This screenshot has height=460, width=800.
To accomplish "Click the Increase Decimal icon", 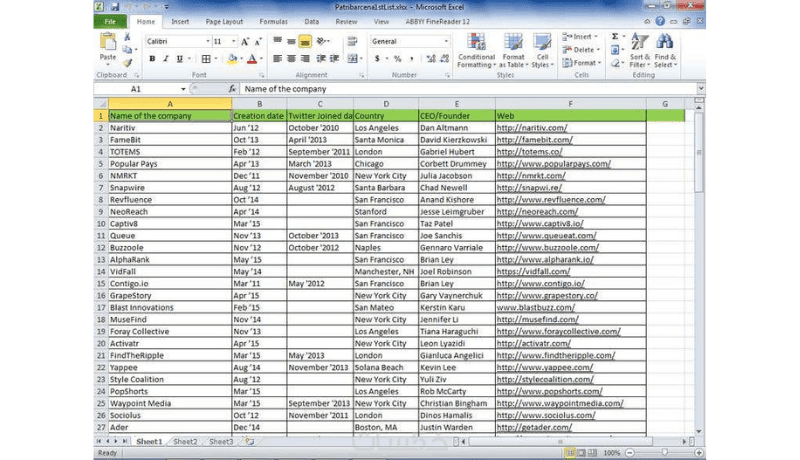I will pos(431,59).
